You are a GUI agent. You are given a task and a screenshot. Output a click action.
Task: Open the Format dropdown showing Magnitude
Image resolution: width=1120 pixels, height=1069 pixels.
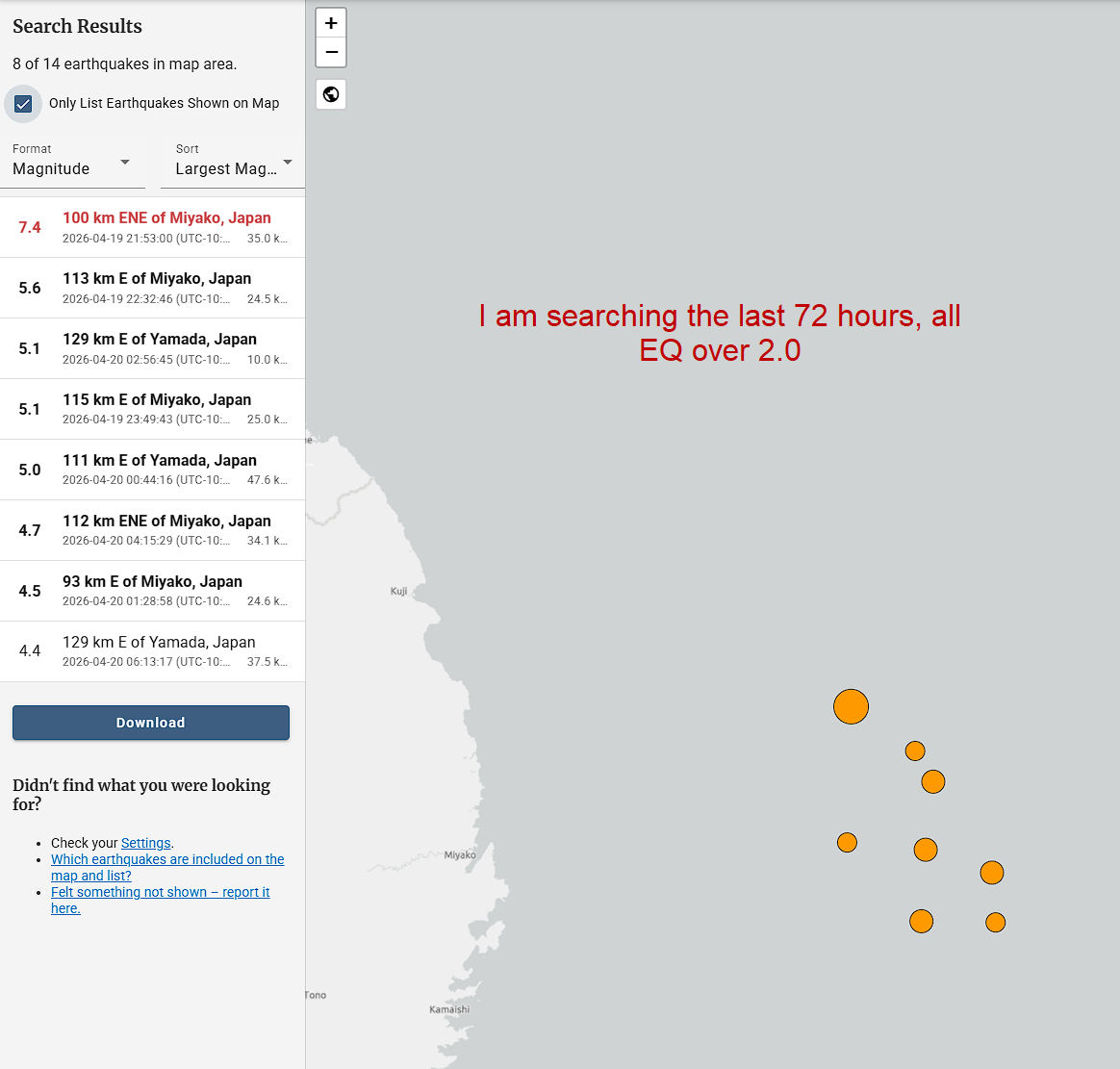pyautogui.click(x=73, y=162)
